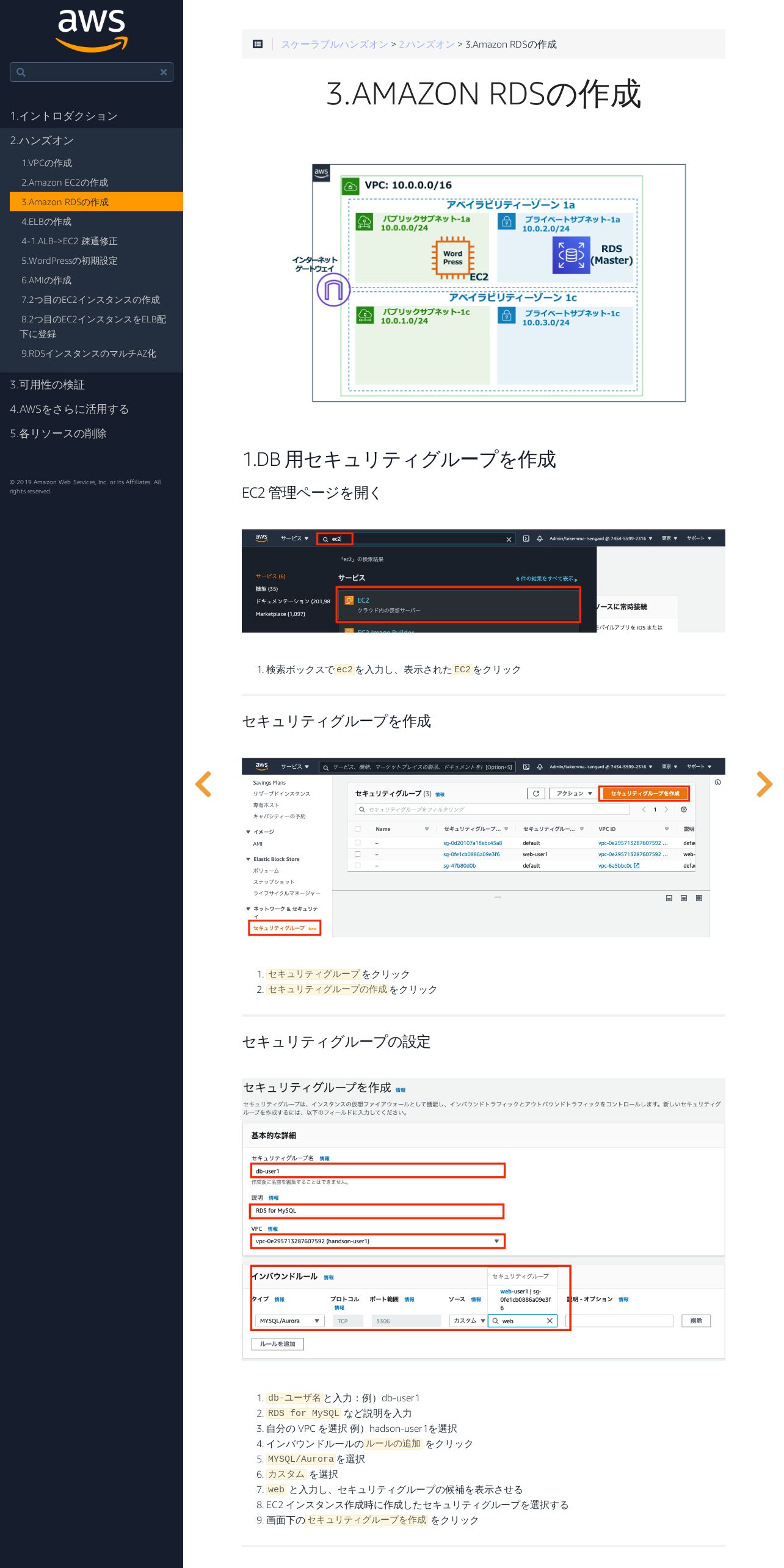Click the security group settings screenshot
The image size is (784, 1568).
[x=484, y=1219]
